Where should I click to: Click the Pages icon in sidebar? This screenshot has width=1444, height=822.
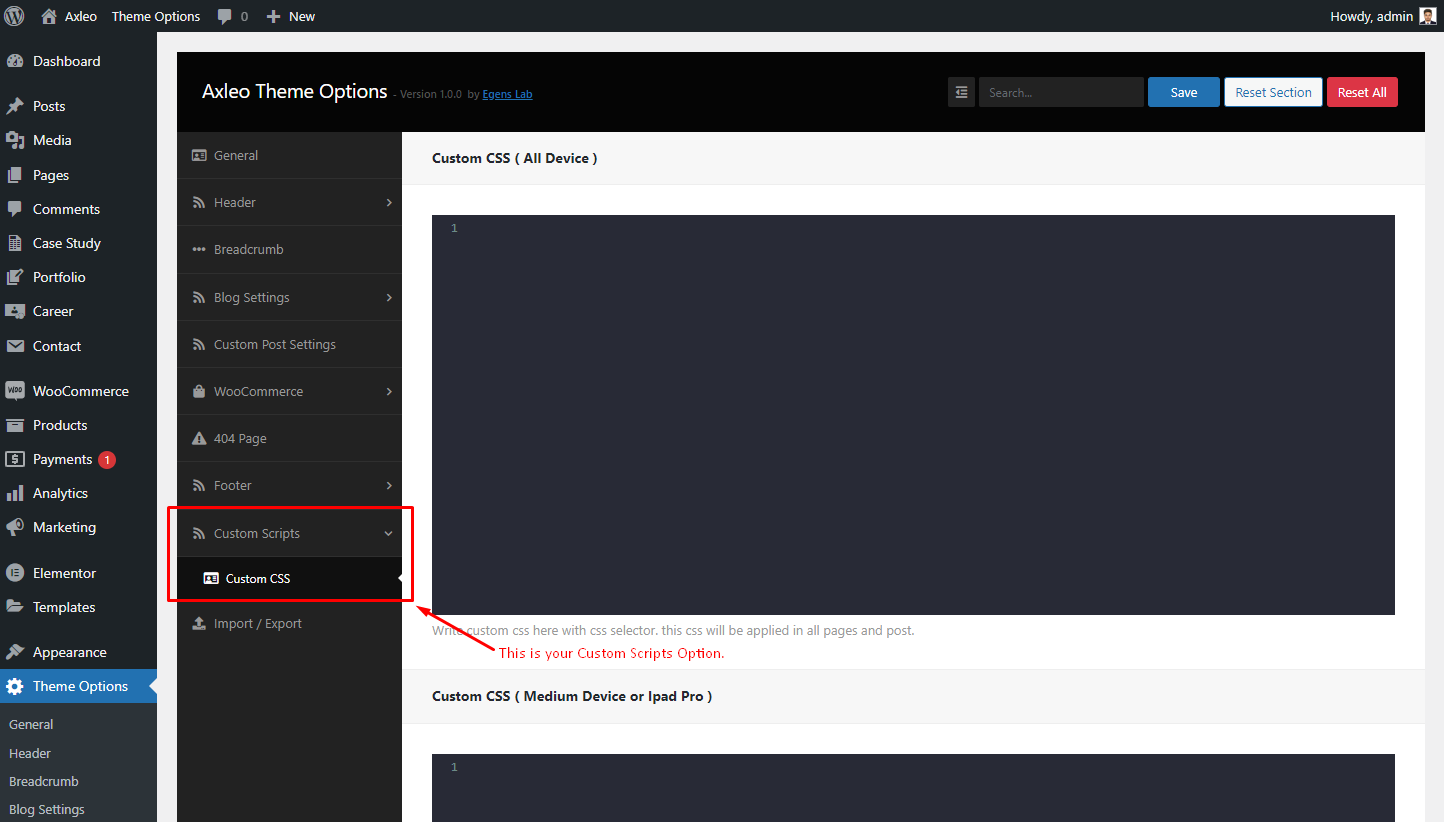tap(15, 175)
